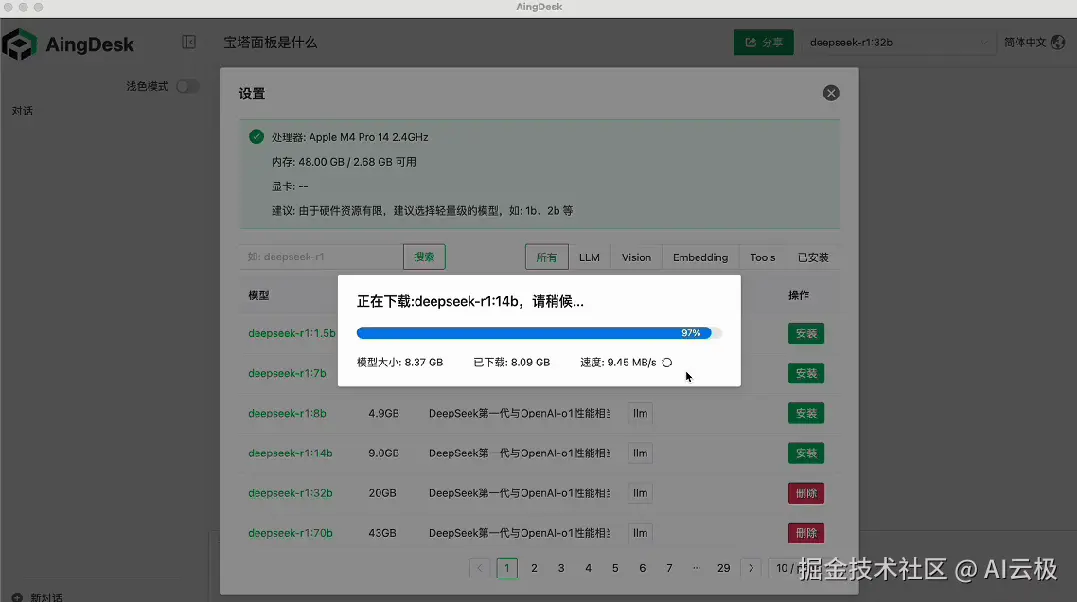Click the pagination ellipsis
The height and width of the screenshot is (602, 1077).
click(x=696, y=568)
